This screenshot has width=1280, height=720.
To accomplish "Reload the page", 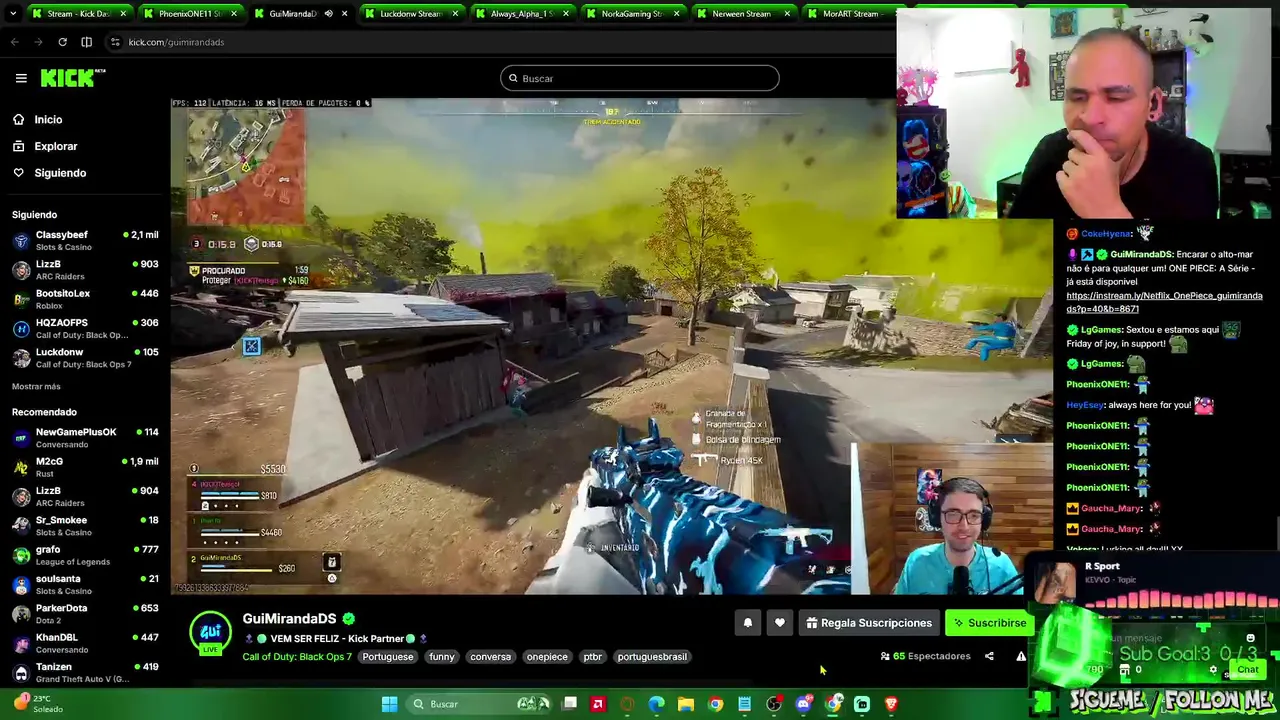I will point(62,42).
